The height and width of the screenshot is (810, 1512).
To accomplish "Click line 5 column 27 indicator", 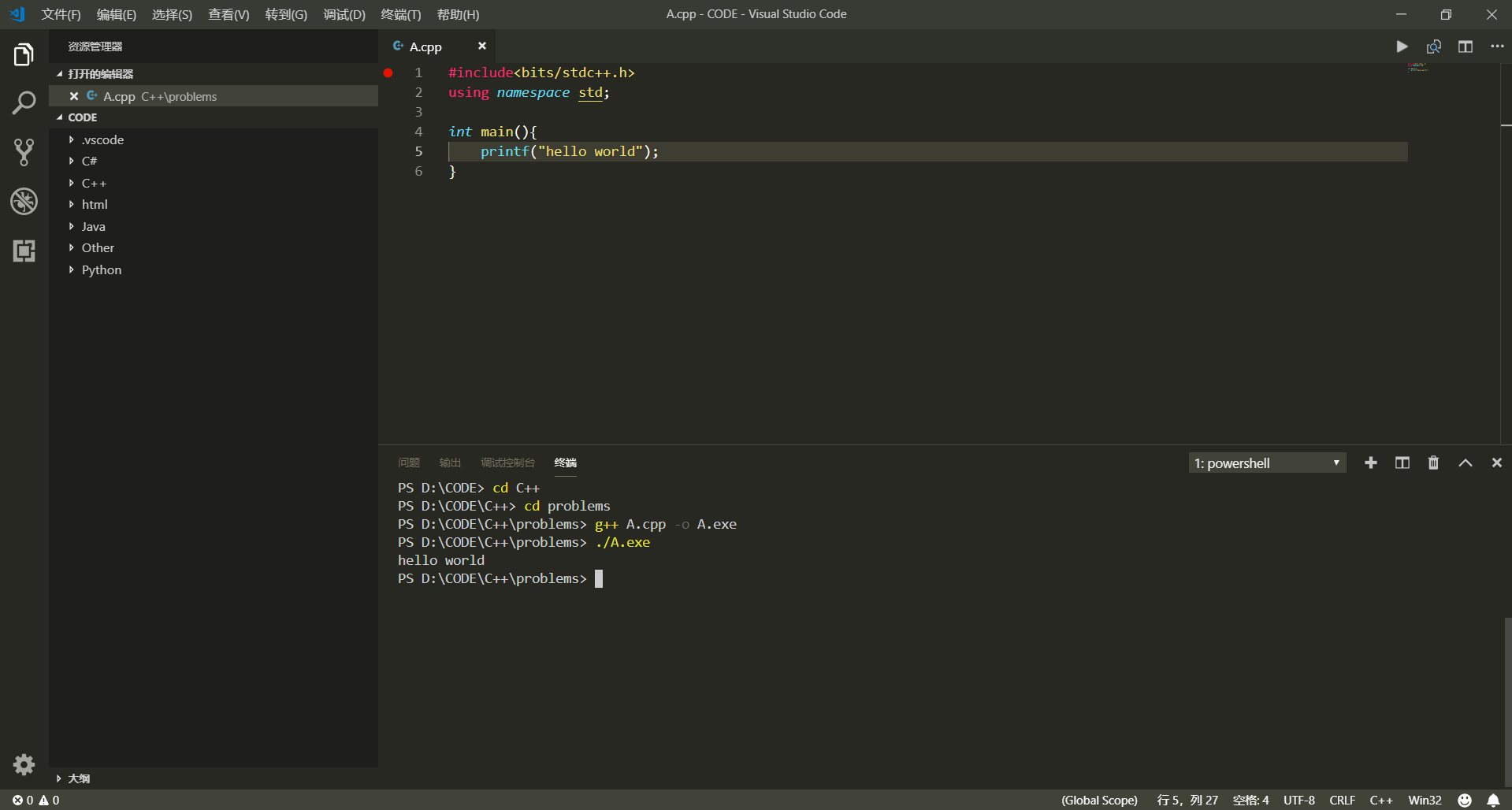I will coord(1187,800).
